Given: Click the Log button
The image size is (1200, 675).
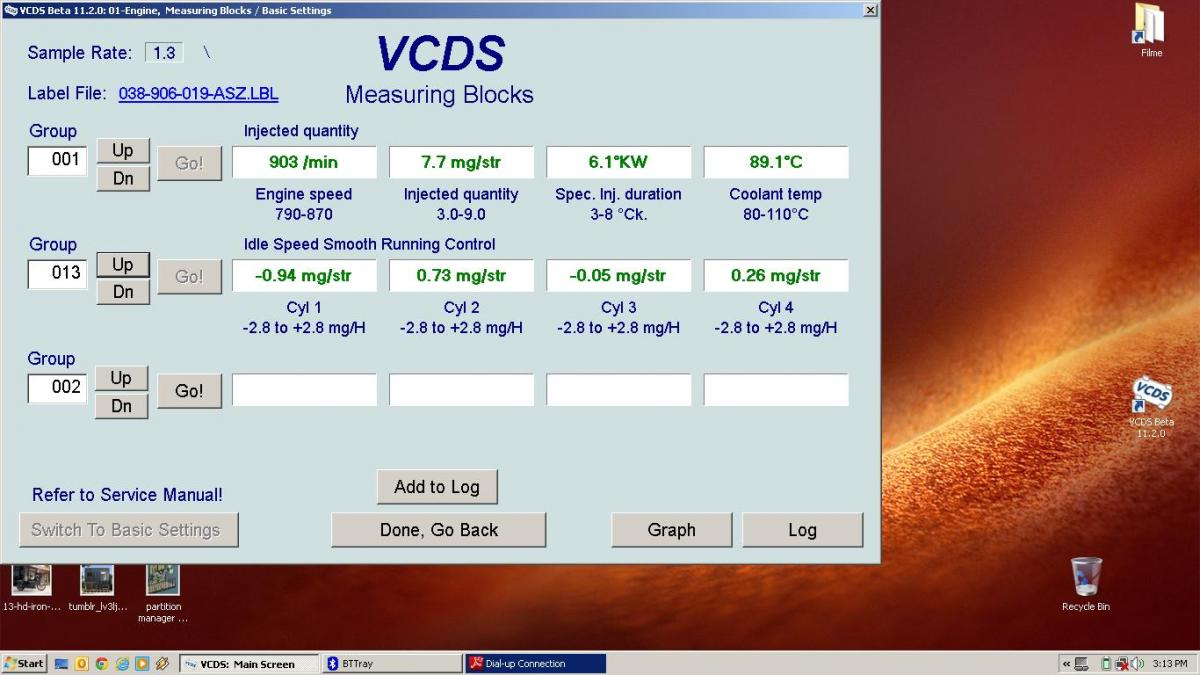Looking at the screenshot, I should [802, 530].
